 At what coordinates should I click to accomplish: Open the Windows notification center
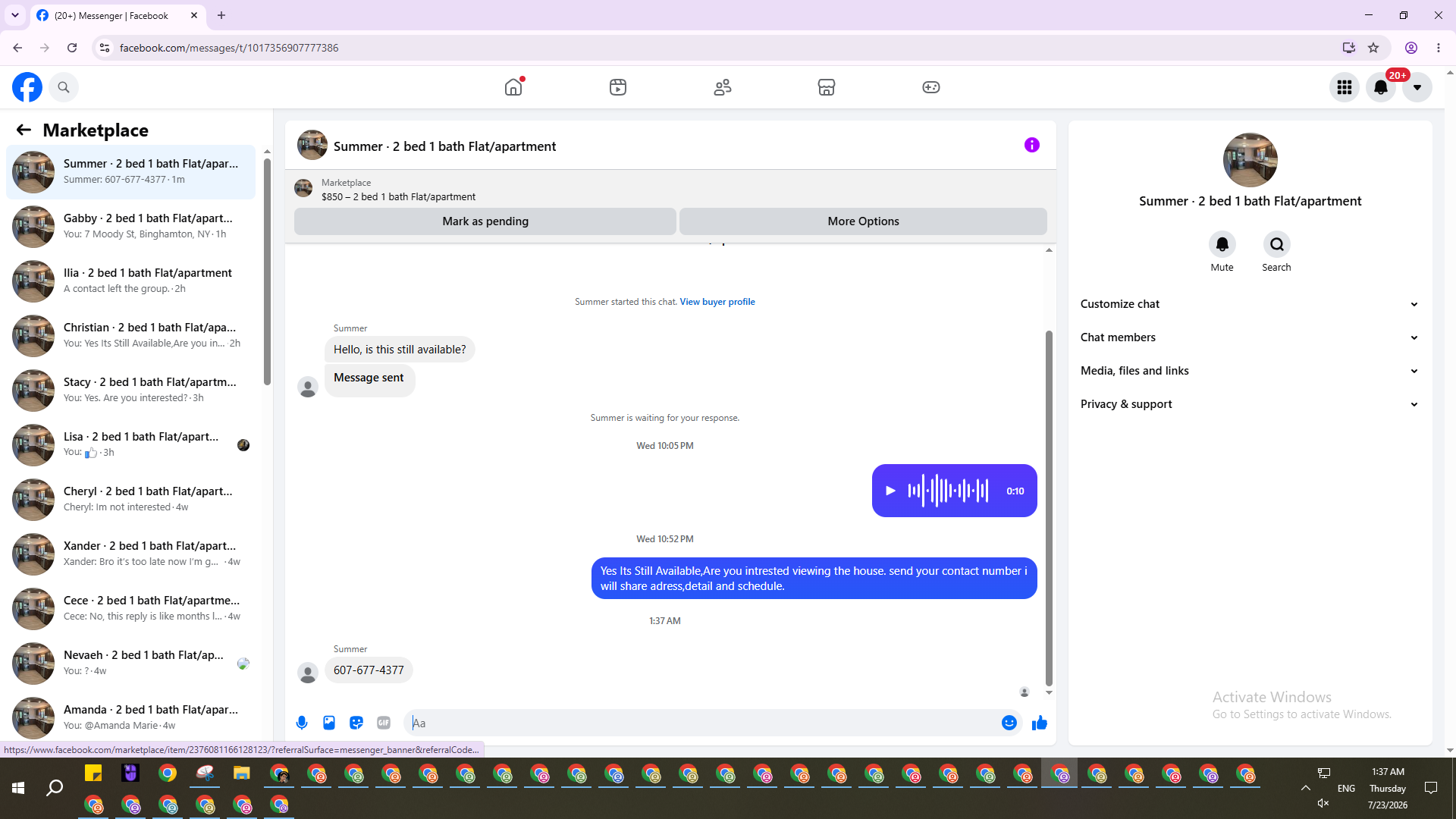coord(1431,789)
